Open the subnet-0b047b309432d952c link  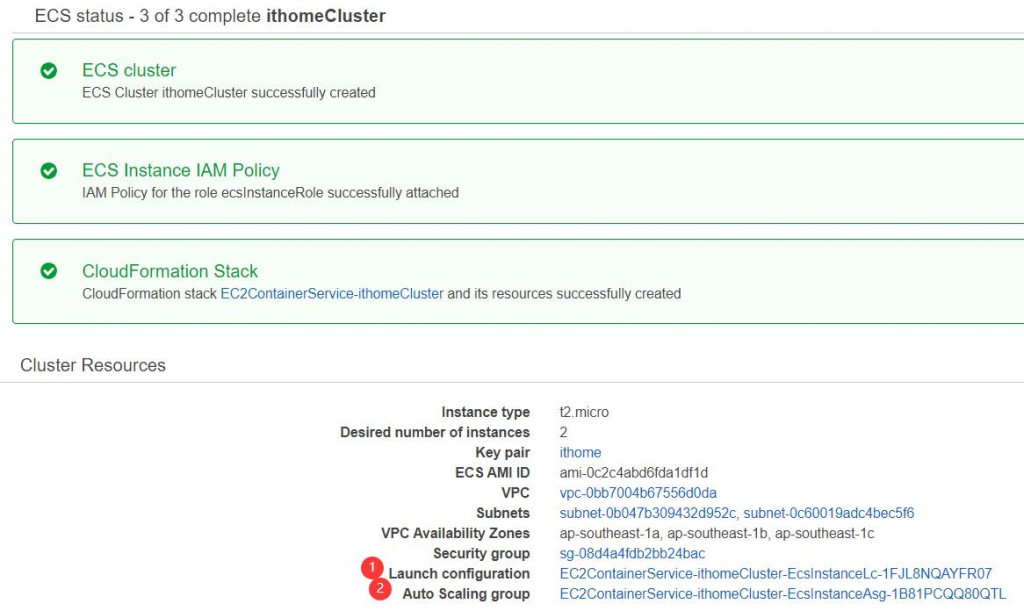click(648, 513)
